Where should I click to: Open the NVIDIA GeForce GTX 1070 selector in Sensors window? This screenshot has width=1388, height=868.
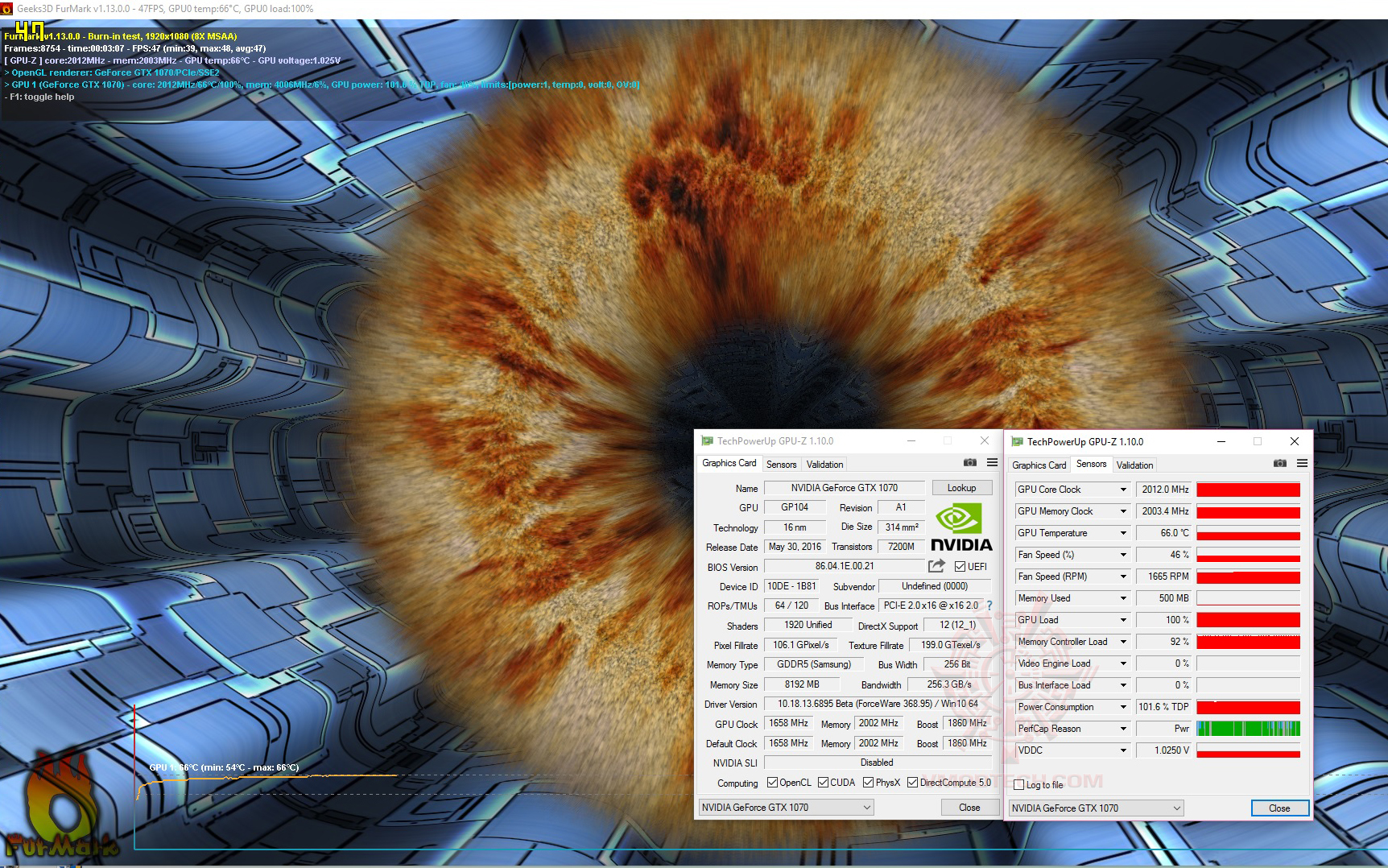coord(1097,808)
